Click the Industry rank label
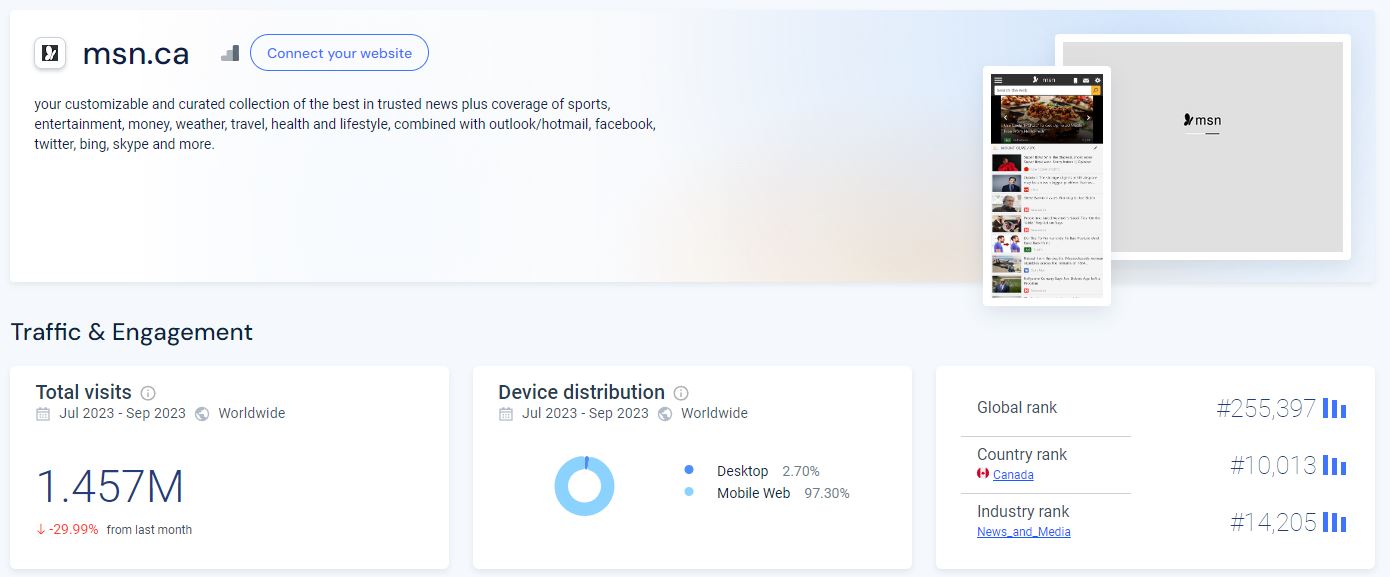This screenshot has width=1390, height=577. coord(1023,511)
